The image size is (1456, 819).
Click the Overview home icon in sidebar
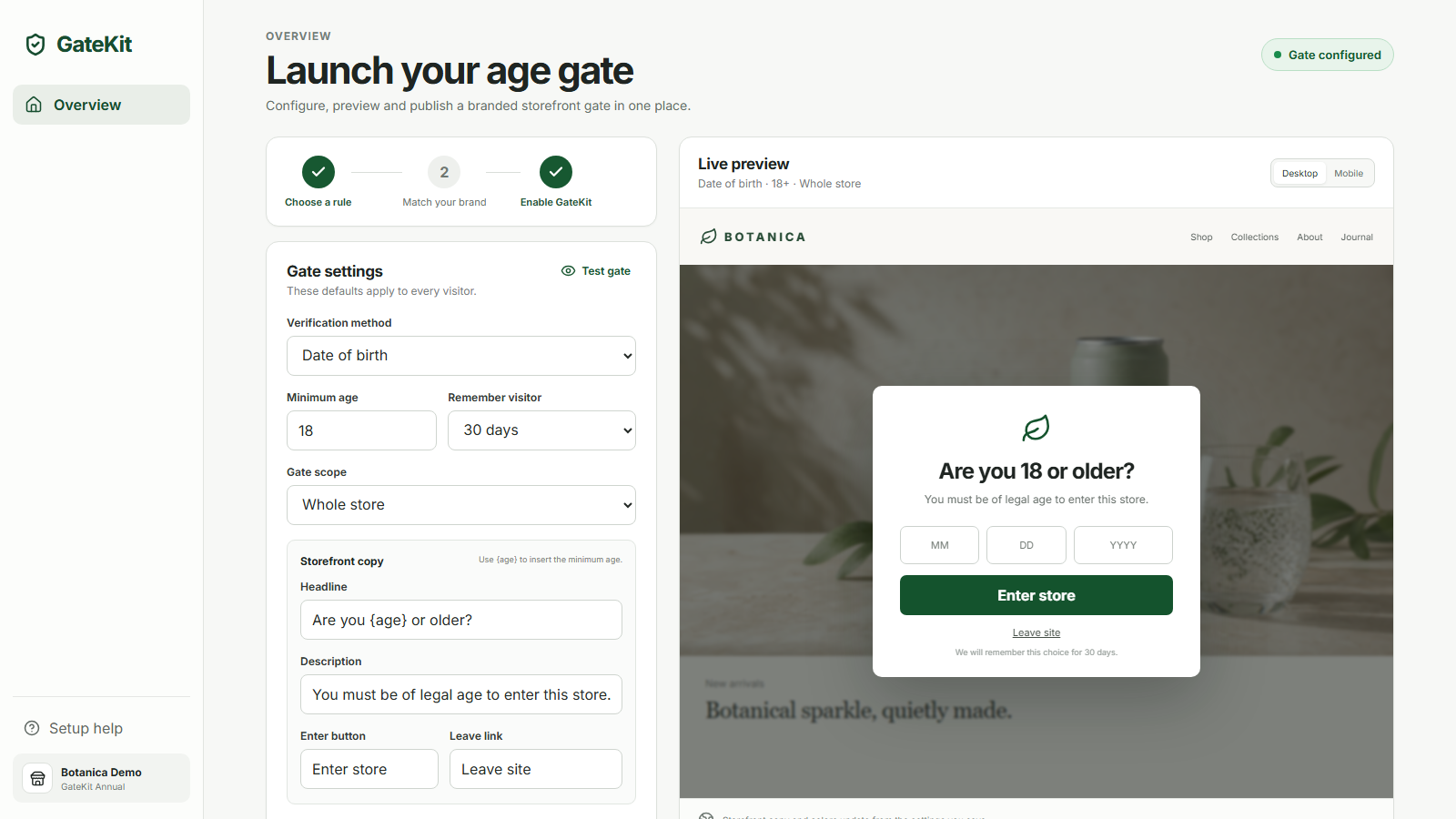click(34, 105)
